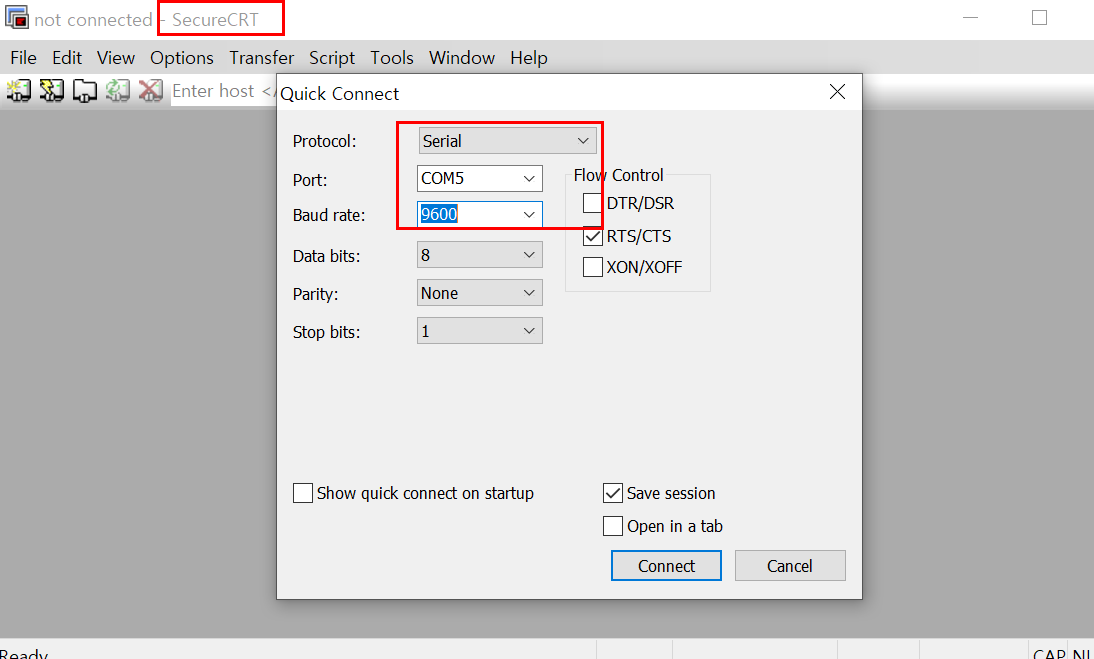Check the Open in a tab option

tap(613, 526)
